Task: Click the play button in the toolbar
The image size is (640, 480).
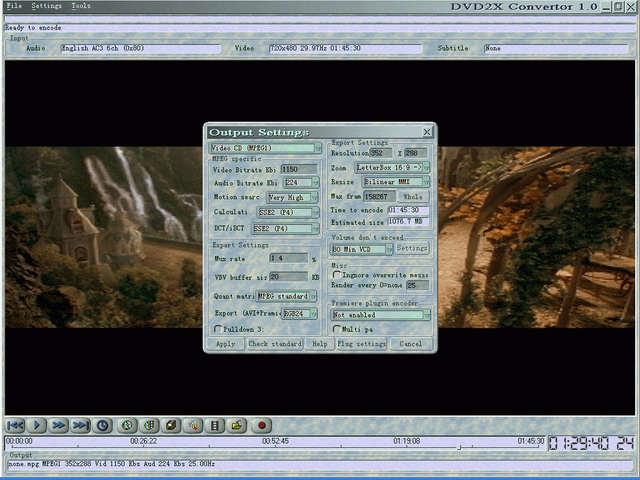Action: coord(37,426)
